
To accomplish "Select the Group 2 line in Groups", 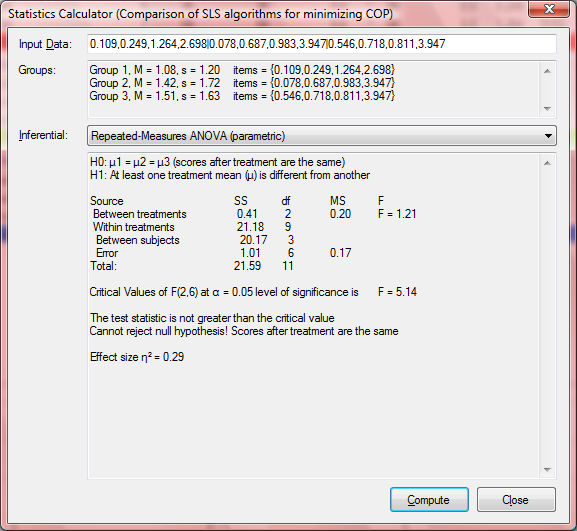I will pos(242,83).
